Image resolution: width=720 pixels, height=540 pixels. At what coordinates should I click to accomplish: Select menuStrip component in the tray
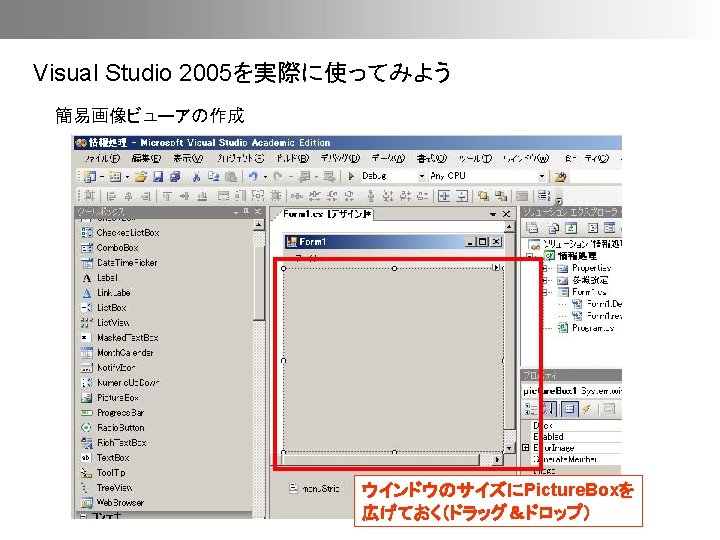coord(315,489)
